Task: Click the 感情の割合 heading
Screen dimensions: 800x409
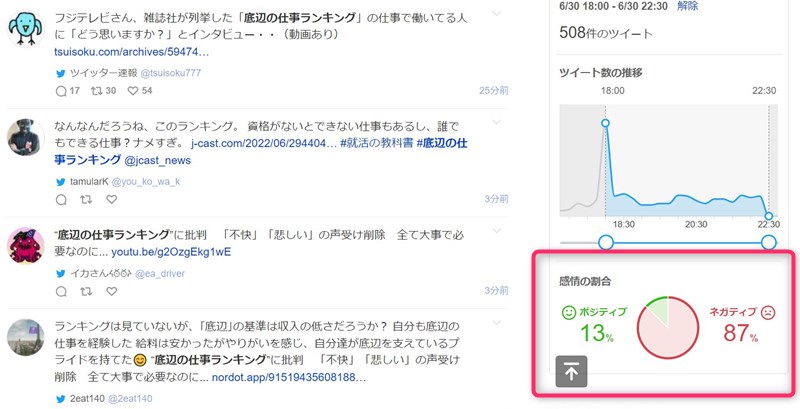Action: point(585,281)
